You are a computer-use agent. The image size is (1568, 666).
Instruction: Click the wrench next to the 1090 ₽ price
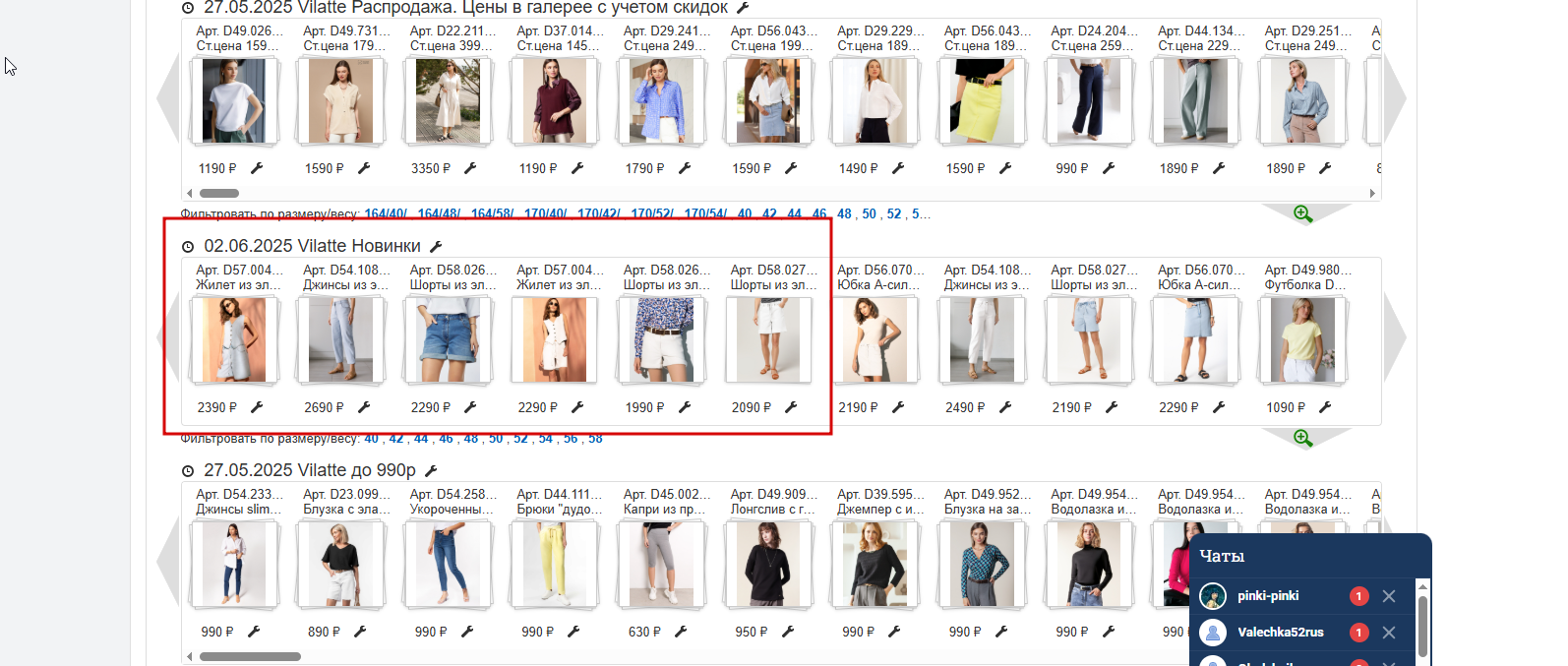point(1325,407)
